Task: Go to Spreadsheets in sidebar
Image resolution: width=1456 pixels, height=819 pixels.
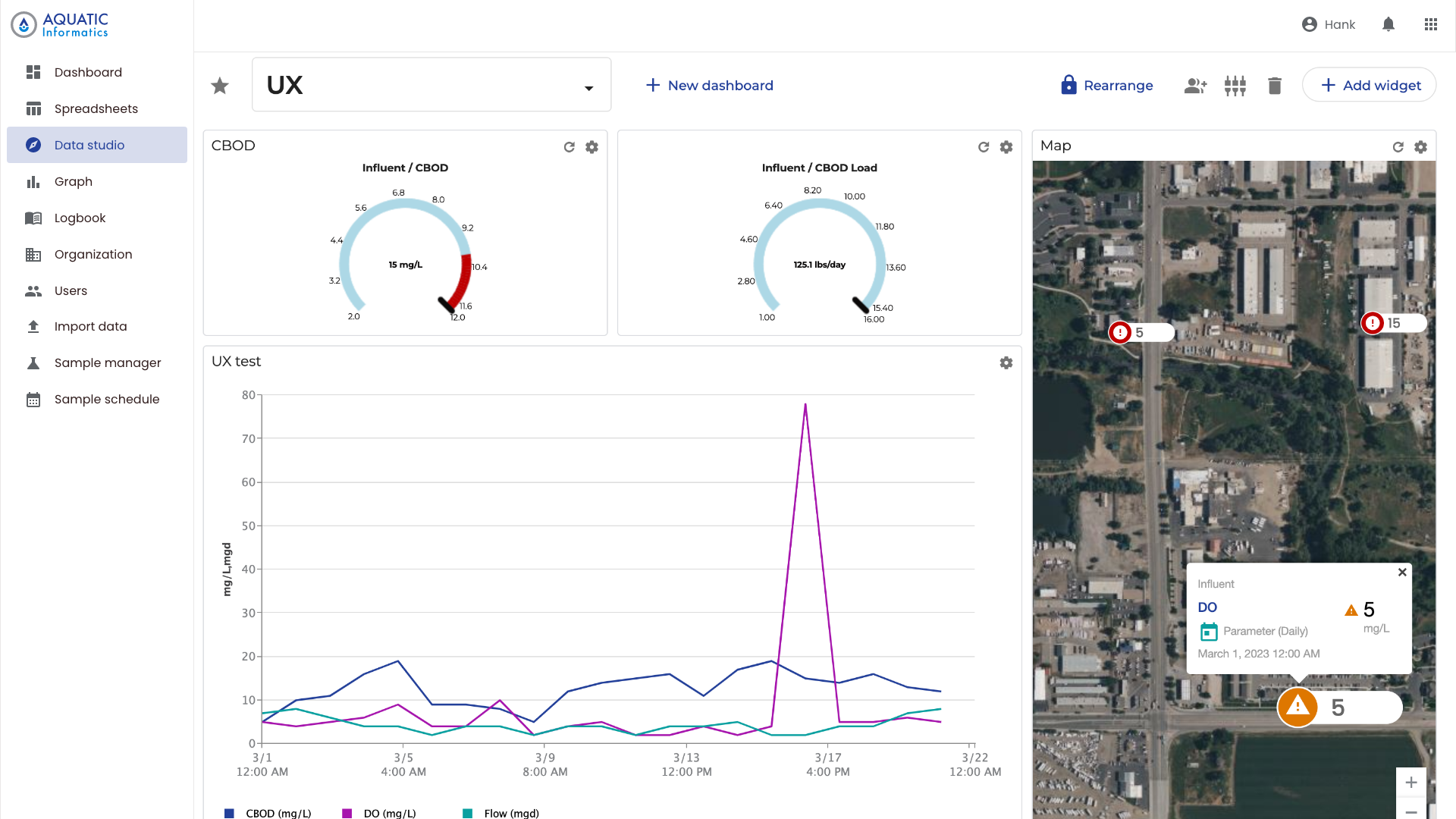Action: pyautogui.click(x=96, y=108)
